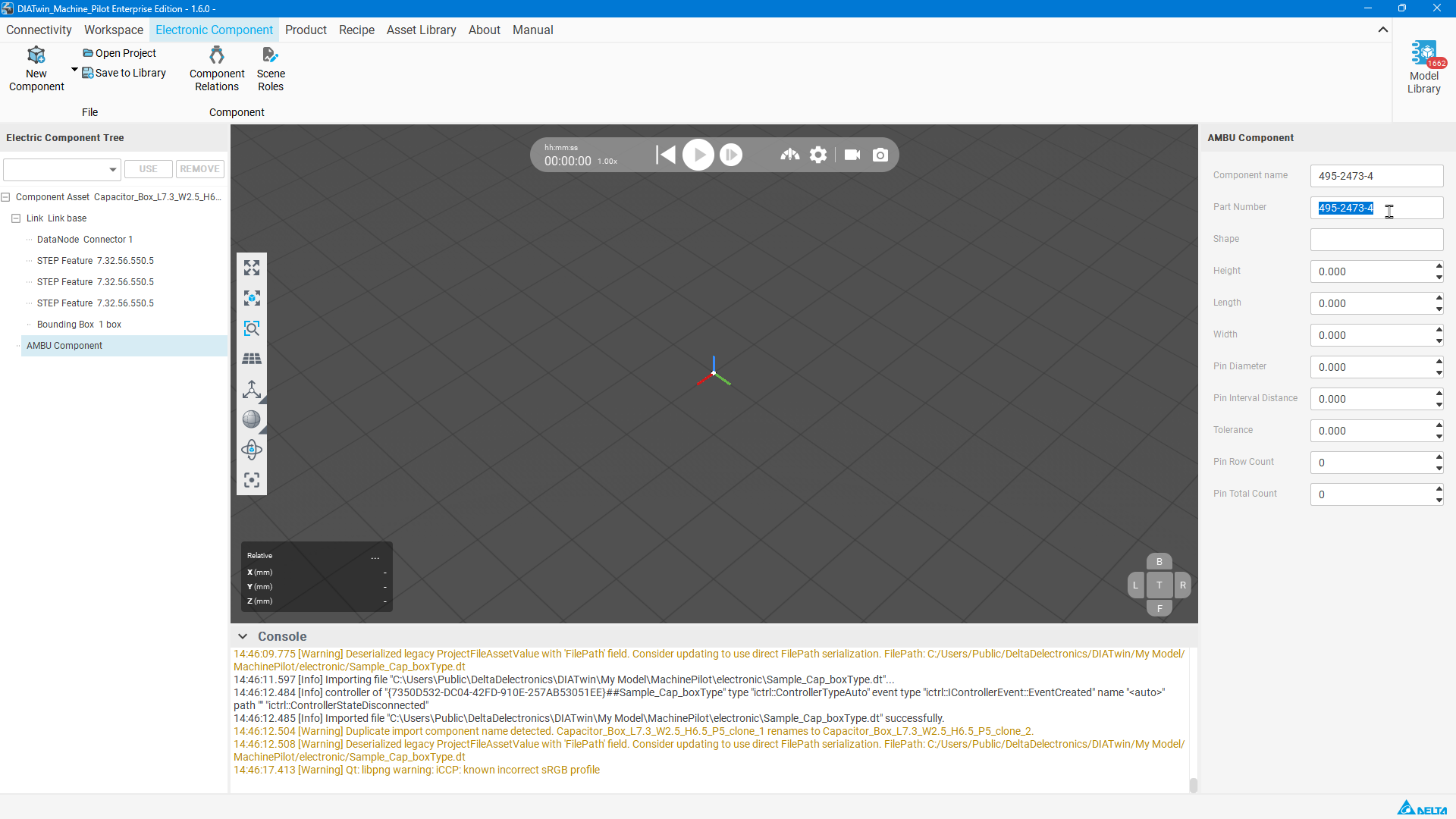The width and height of the screenshot is (1456, 819).
Task: Click the sphere render mode icon
Action: (x=252, y=419)
